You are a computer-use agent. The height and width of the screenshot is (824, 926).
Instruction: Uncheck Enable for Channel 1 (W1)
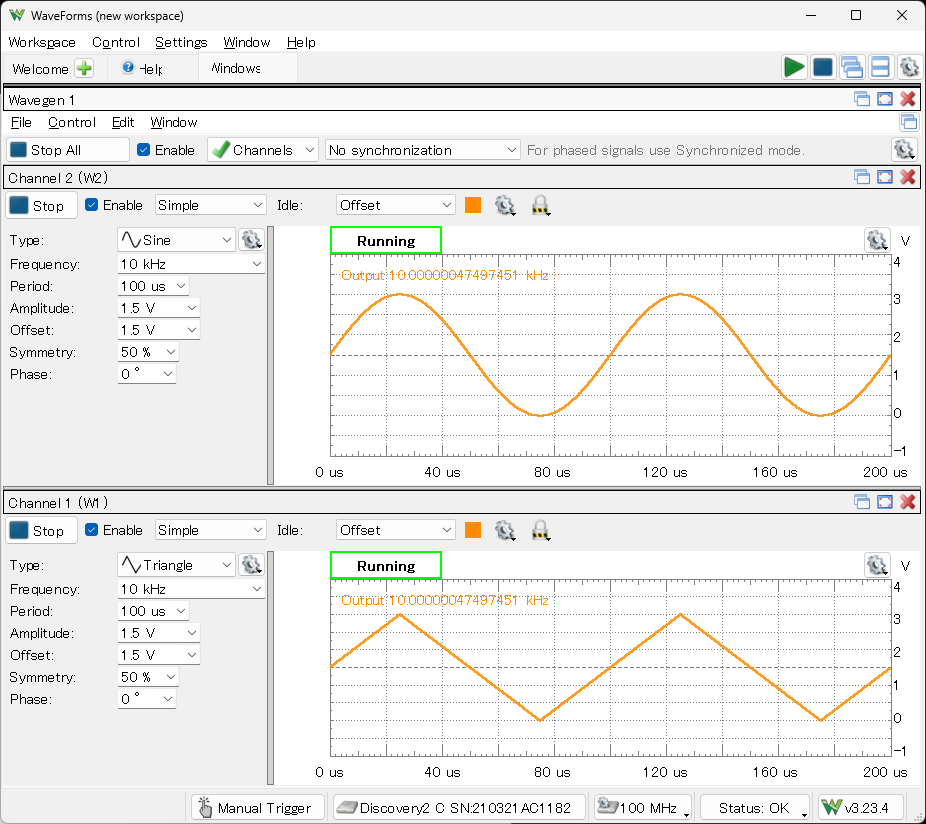click(x=92, y=530)
